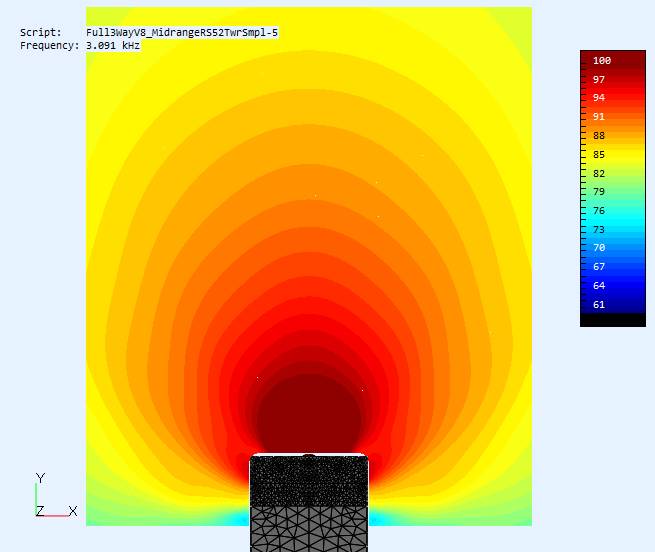655x552 pixels.
Task: Click the small driver dome on top of the box
Action: (x=309, y=457)
